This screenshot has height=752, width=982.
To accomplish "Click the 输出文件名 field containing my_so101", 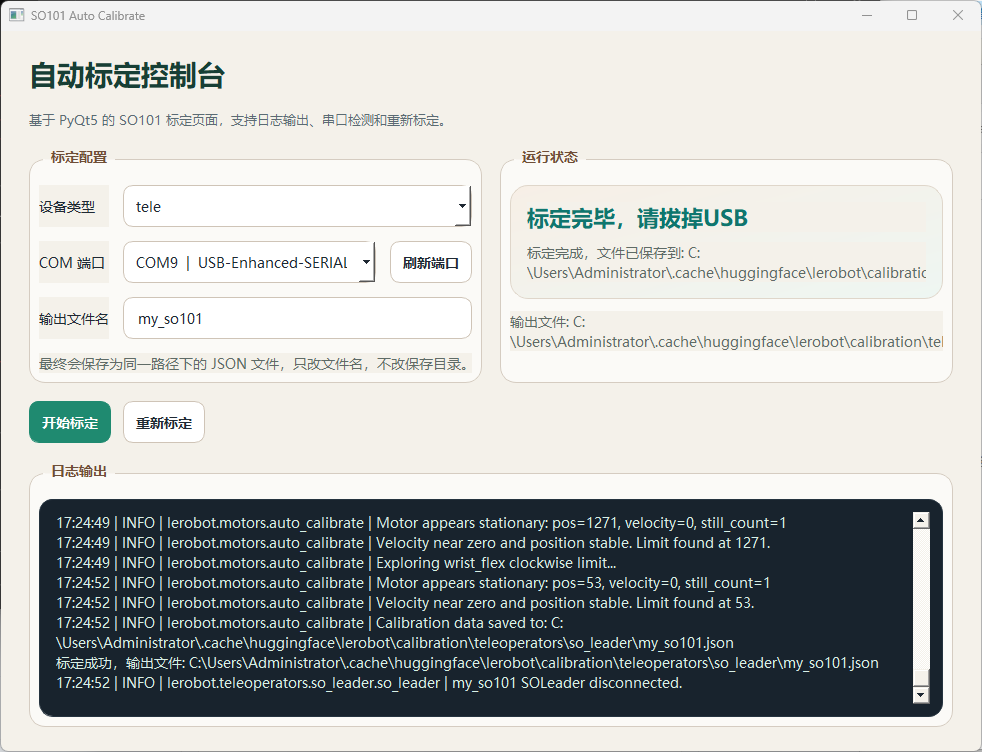I will [x=297, y=318].
